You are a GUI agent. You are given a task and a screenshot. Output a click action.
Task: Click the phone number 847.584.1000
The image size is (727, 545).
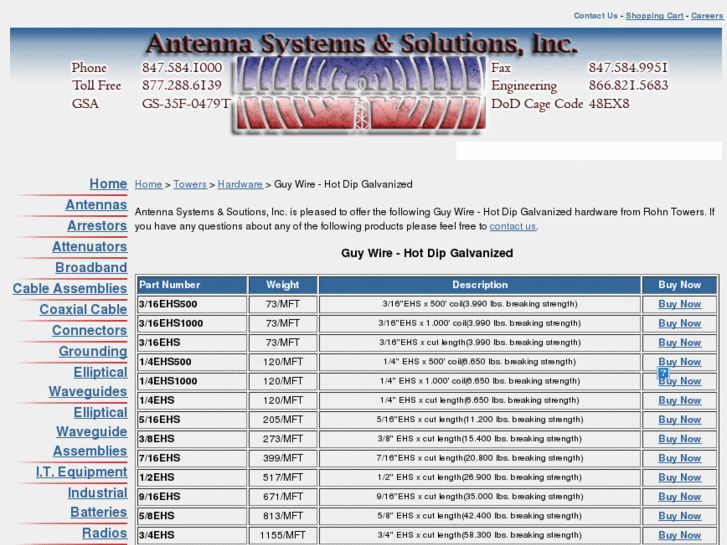click(182, 68)
